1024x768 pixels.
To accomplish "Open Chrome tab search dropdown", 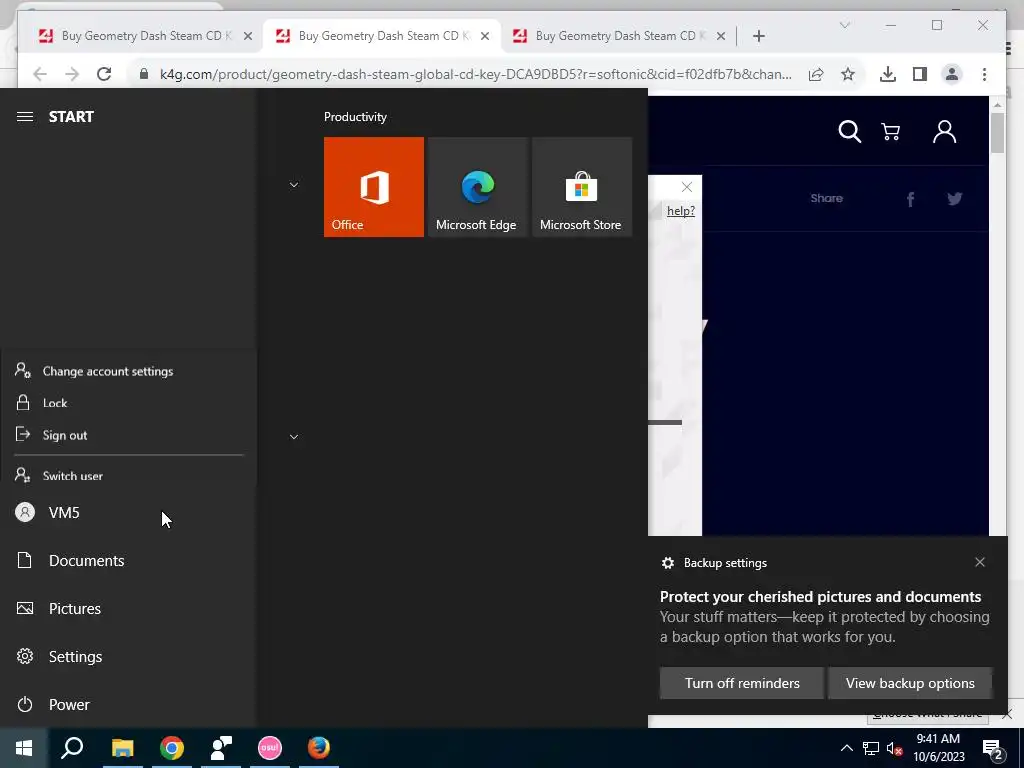I will (x=844, y=25).
